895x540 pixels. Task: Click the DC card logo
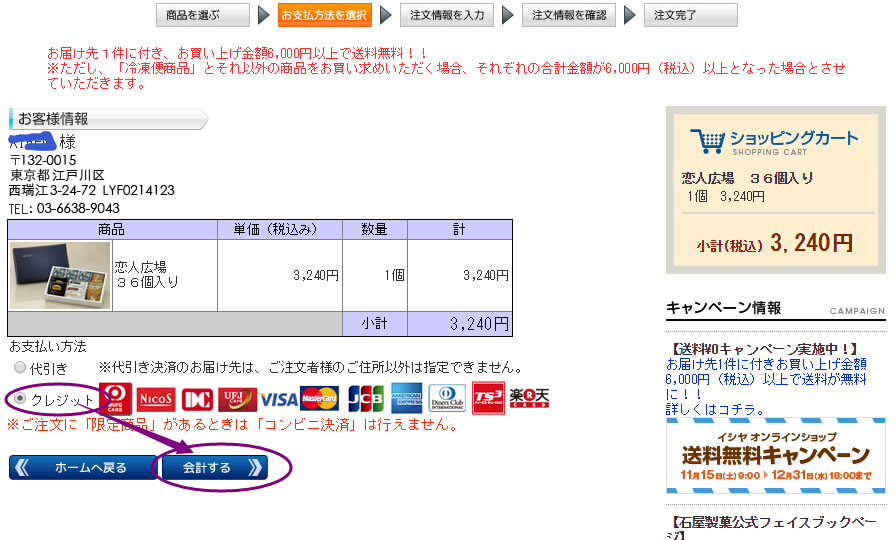point(195,400)
